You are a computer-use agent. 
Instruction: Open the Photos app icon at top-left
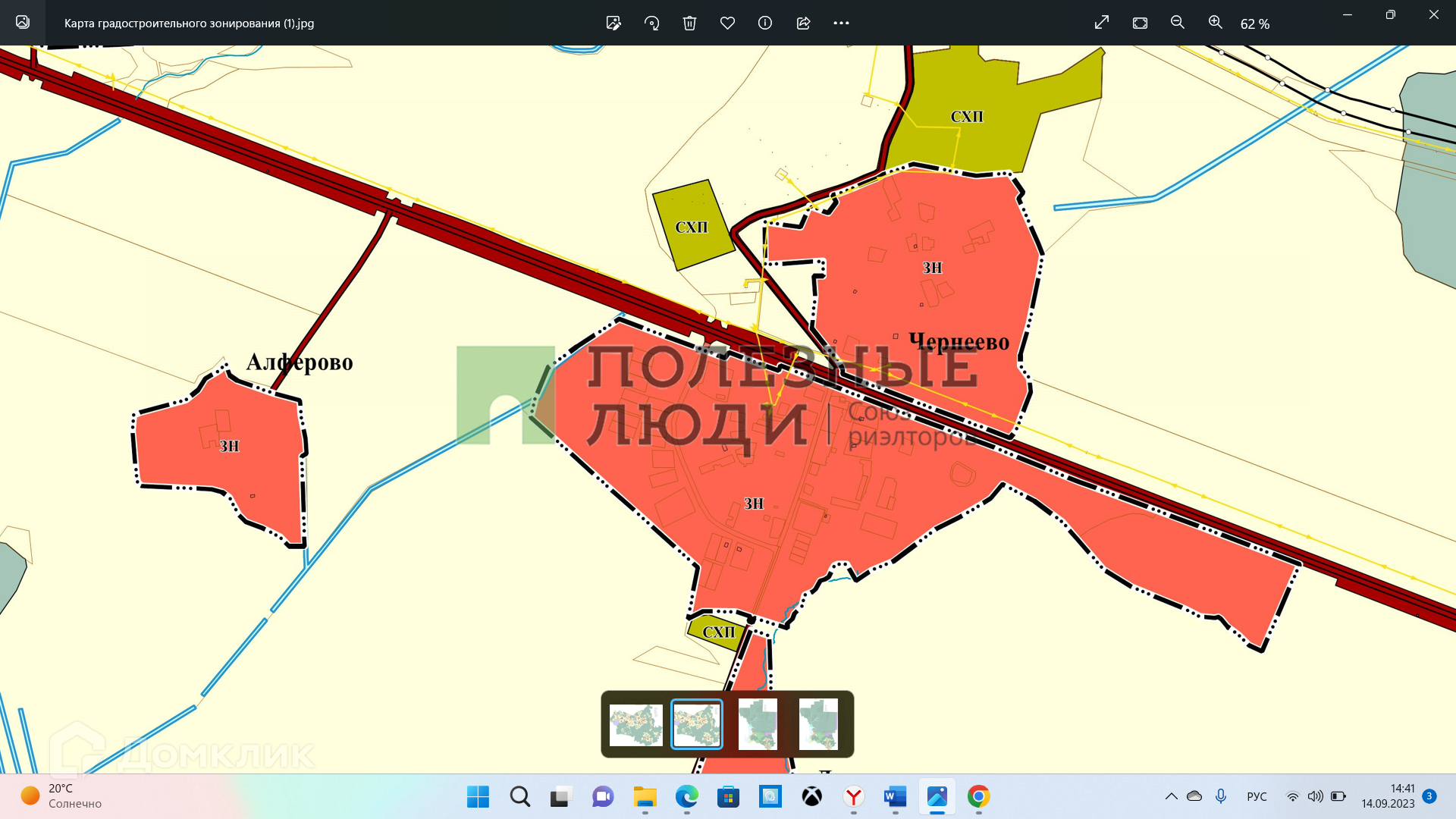(23, 22)
